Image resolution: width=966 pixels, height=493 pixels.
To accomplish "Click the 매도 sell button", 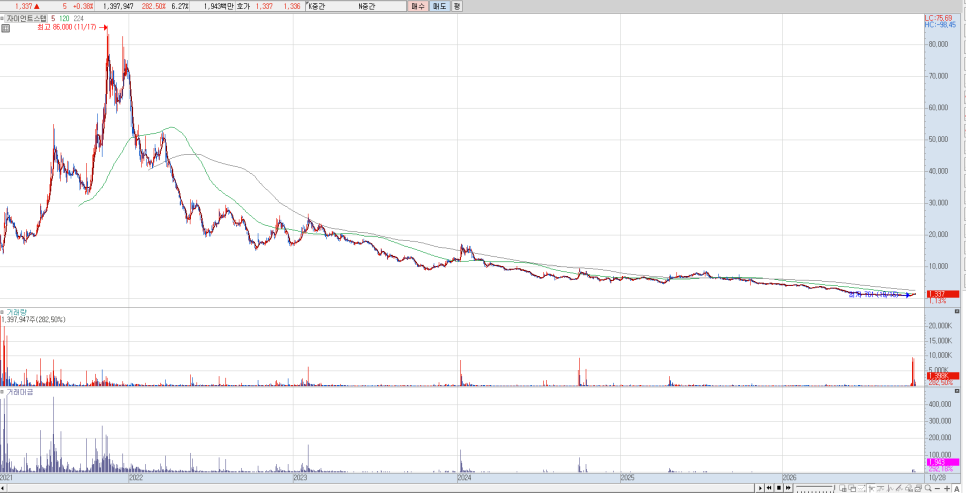I will 439,6.
